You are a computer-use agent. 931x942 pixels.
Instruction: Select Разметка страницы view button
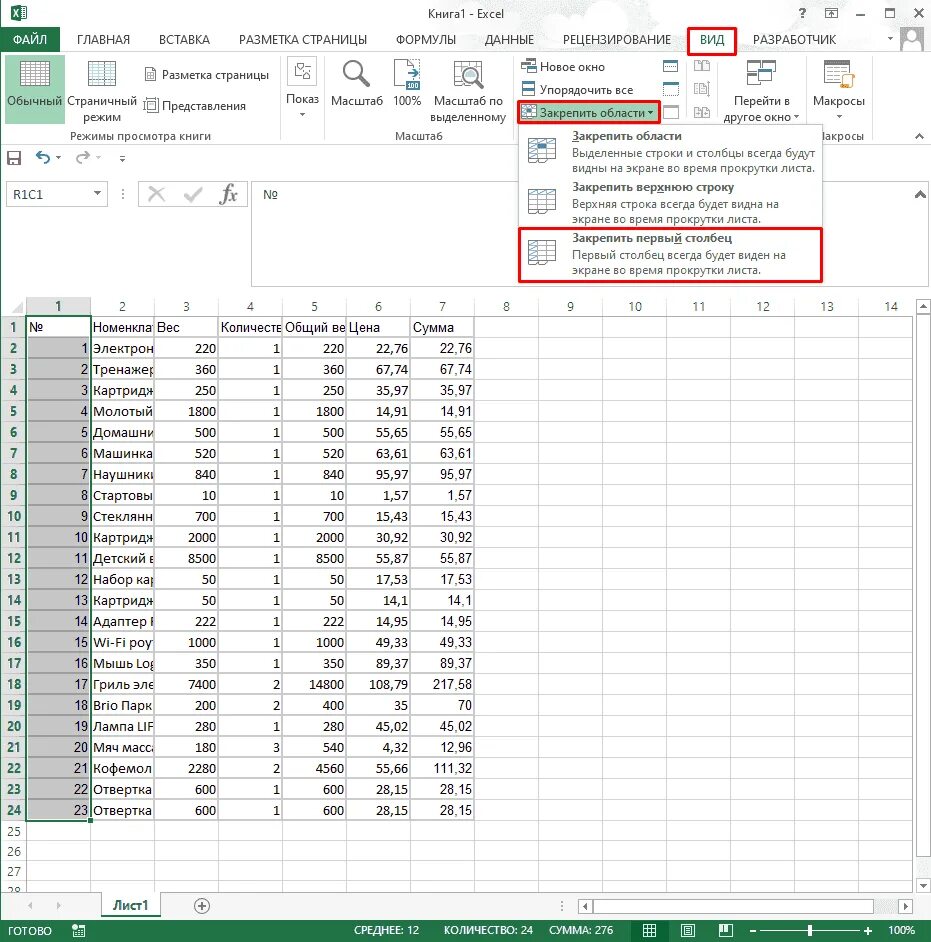pos(207,74)
